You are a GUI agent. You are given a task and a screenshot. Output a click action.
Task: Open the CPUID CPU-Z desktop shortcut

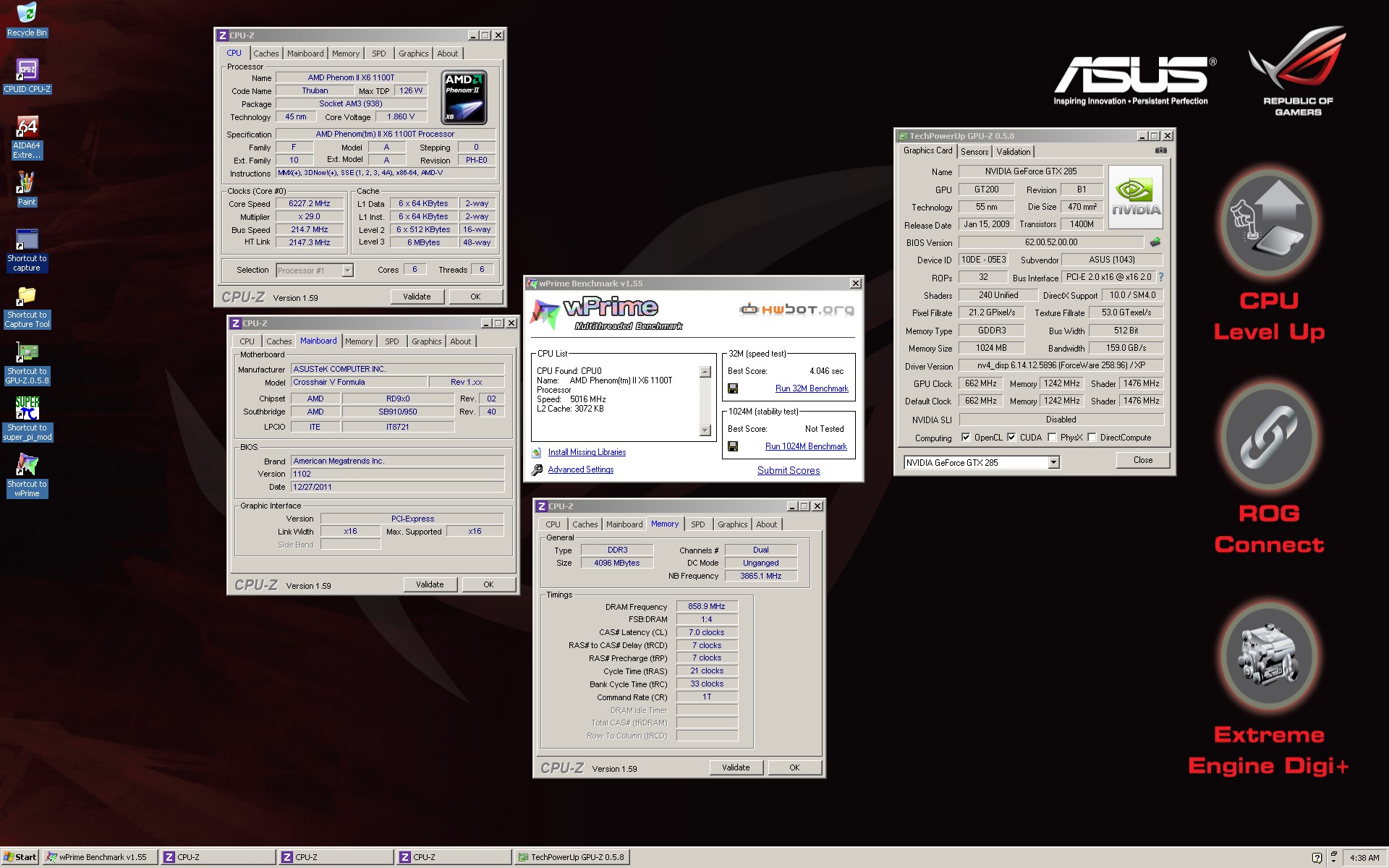[x=27, y=70]
